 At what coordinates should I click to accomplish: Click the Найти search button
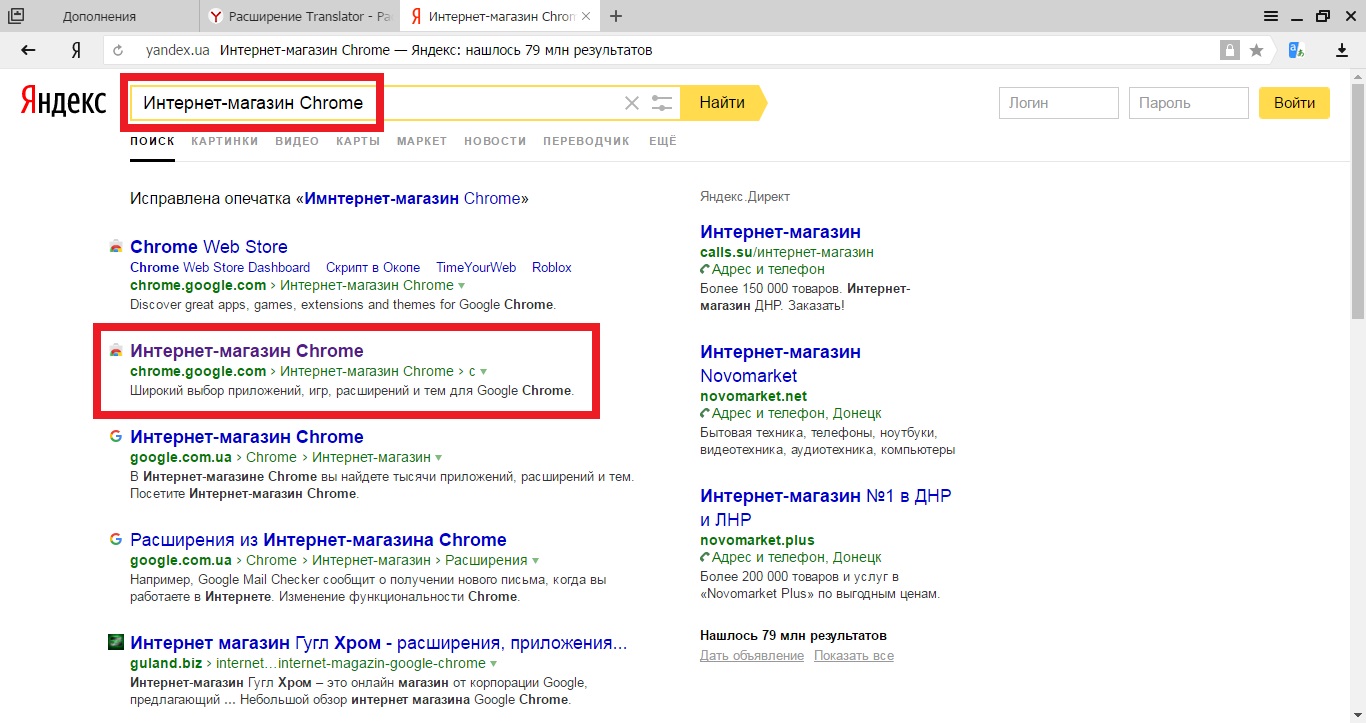722,103
